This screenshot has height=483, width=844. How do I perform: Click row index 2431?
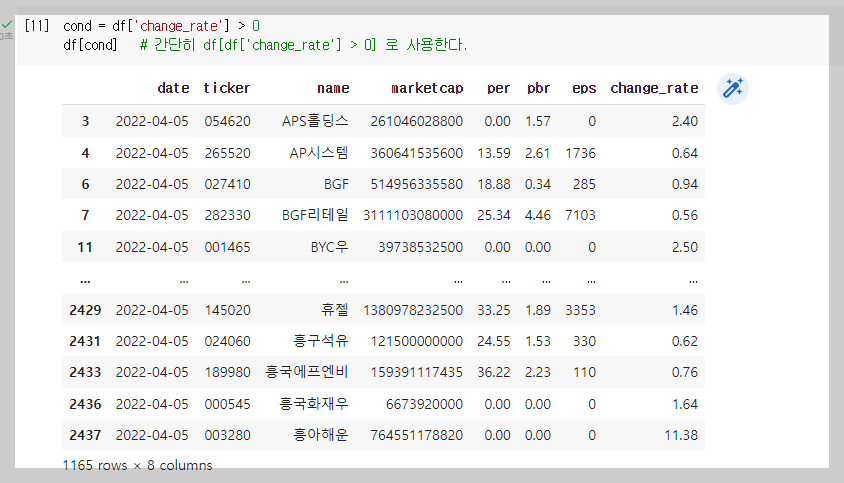point(85,341)
